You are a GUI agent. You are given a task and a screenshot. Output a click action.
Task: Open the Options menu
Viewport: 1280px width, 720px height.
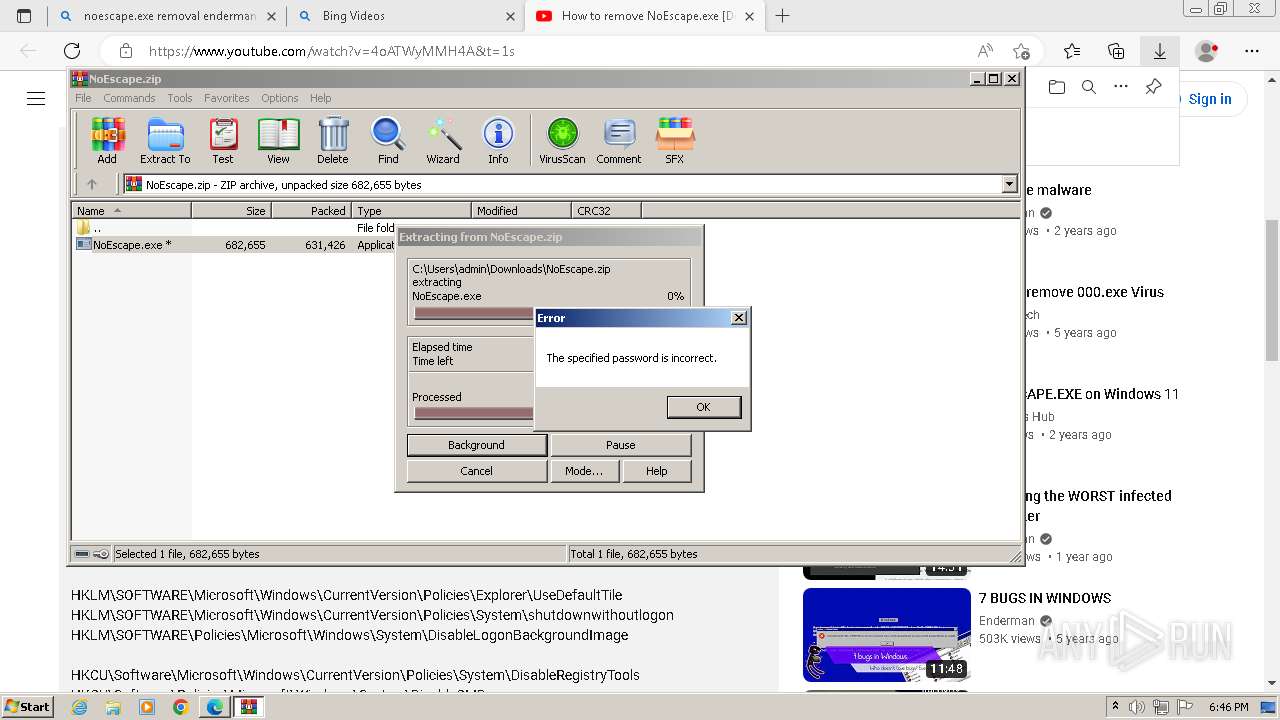pos(280,98)
